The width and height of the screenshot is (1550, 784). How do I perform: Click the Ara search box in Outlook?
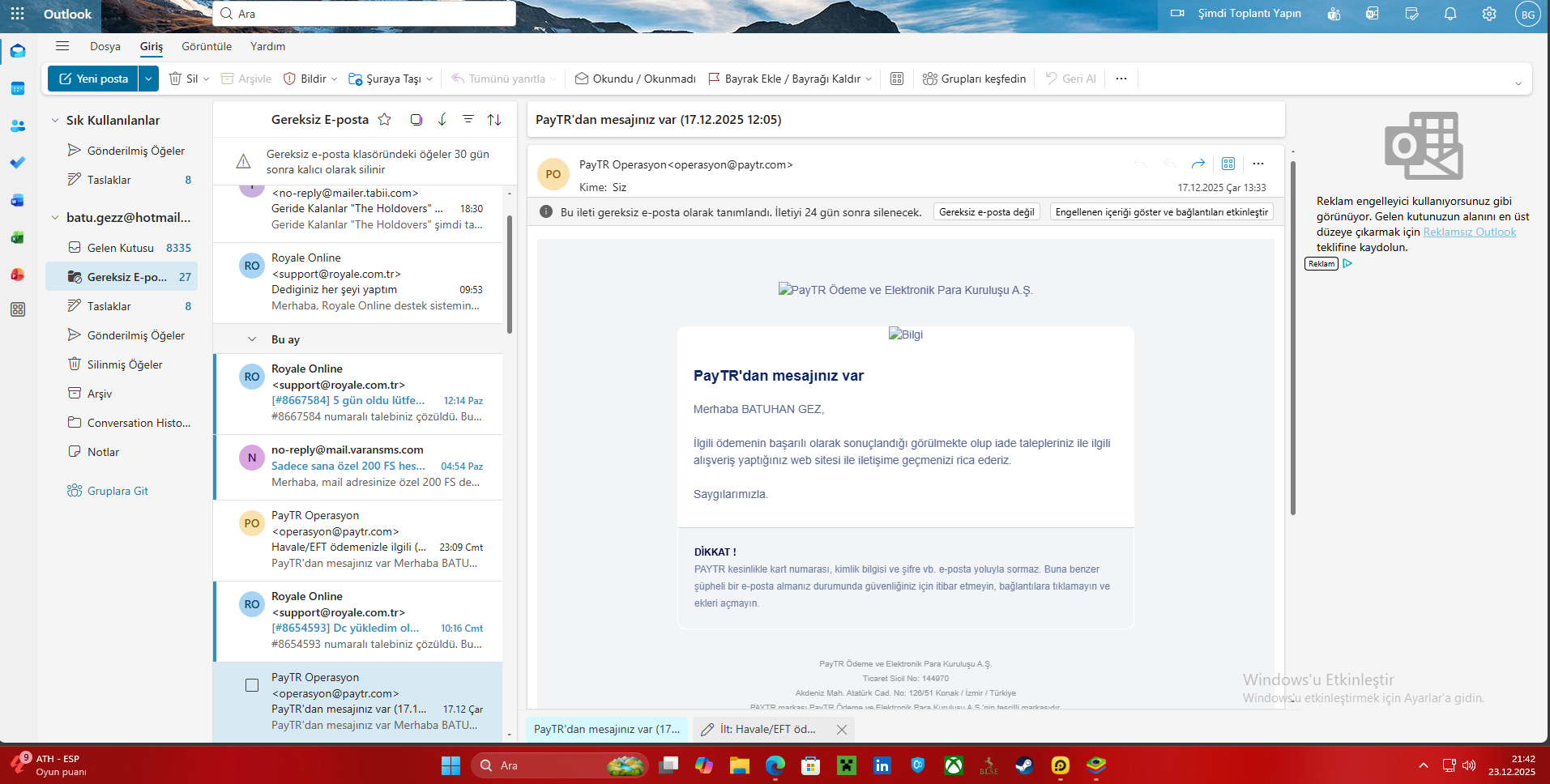(x=364, y=14)
